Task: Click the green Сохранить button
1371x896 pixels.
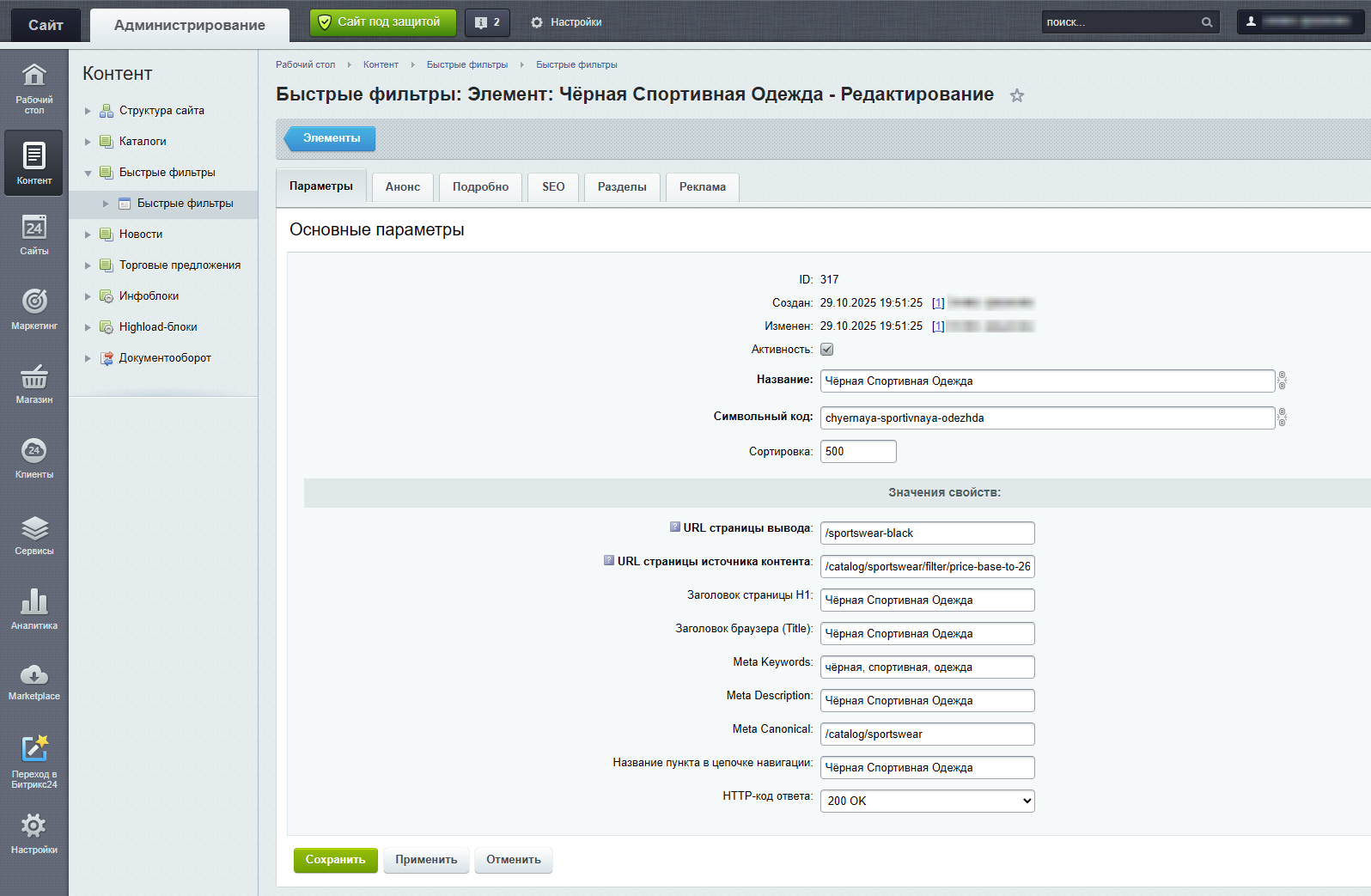Action: pos(335,860)
